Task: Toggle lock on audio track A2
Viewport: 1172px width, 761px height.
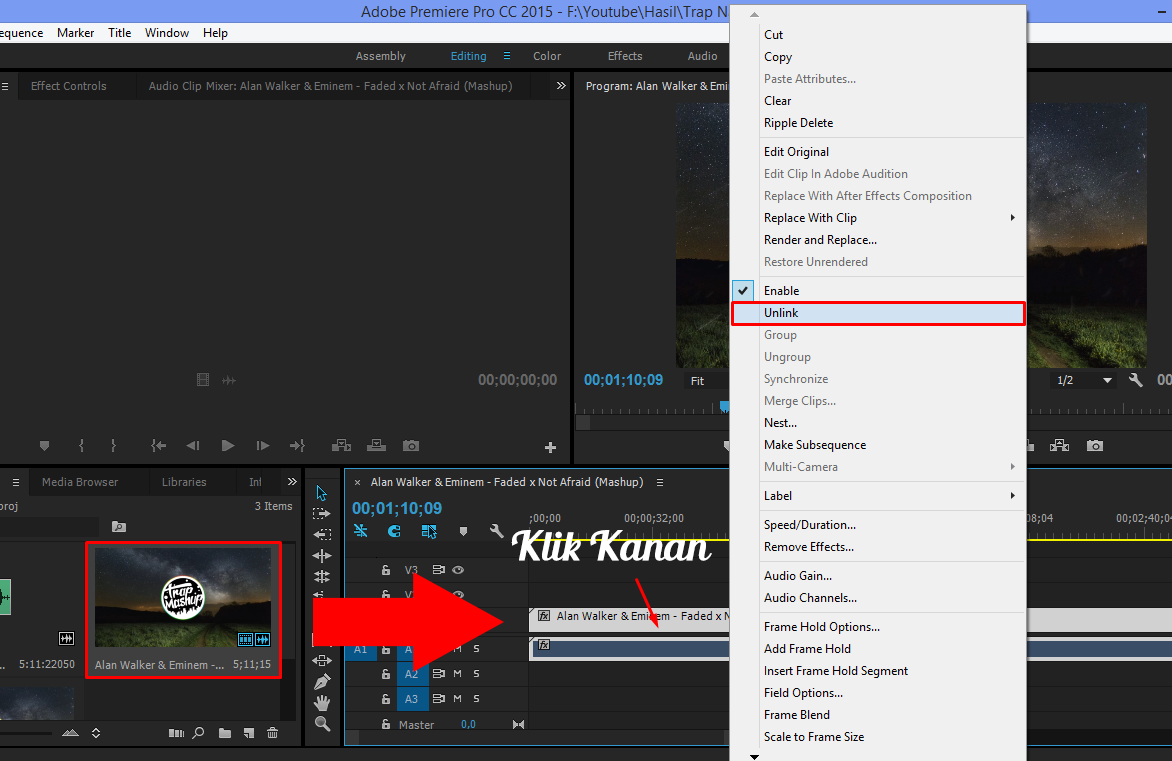Action: pos(385,674)
